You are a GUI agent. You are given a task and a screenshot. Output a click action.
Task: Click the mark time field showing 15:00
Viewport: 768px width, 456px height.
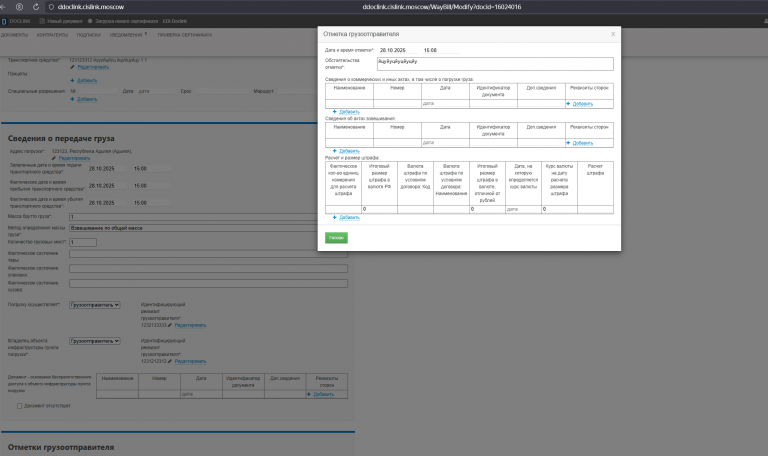coord(441,50)
